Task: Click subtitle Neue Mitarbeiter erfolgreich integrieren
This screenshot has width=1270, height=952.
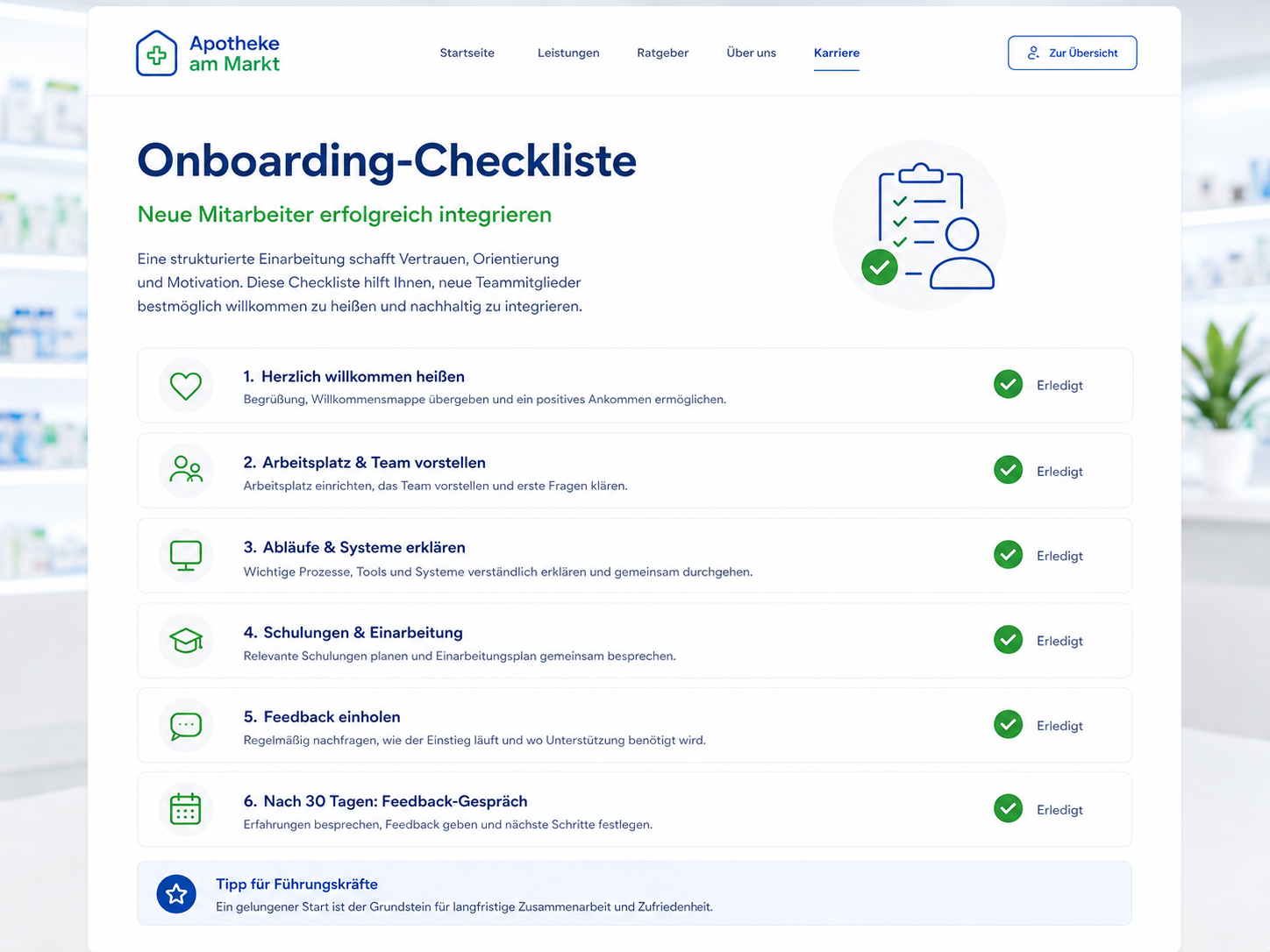Action: coord(345,215)
